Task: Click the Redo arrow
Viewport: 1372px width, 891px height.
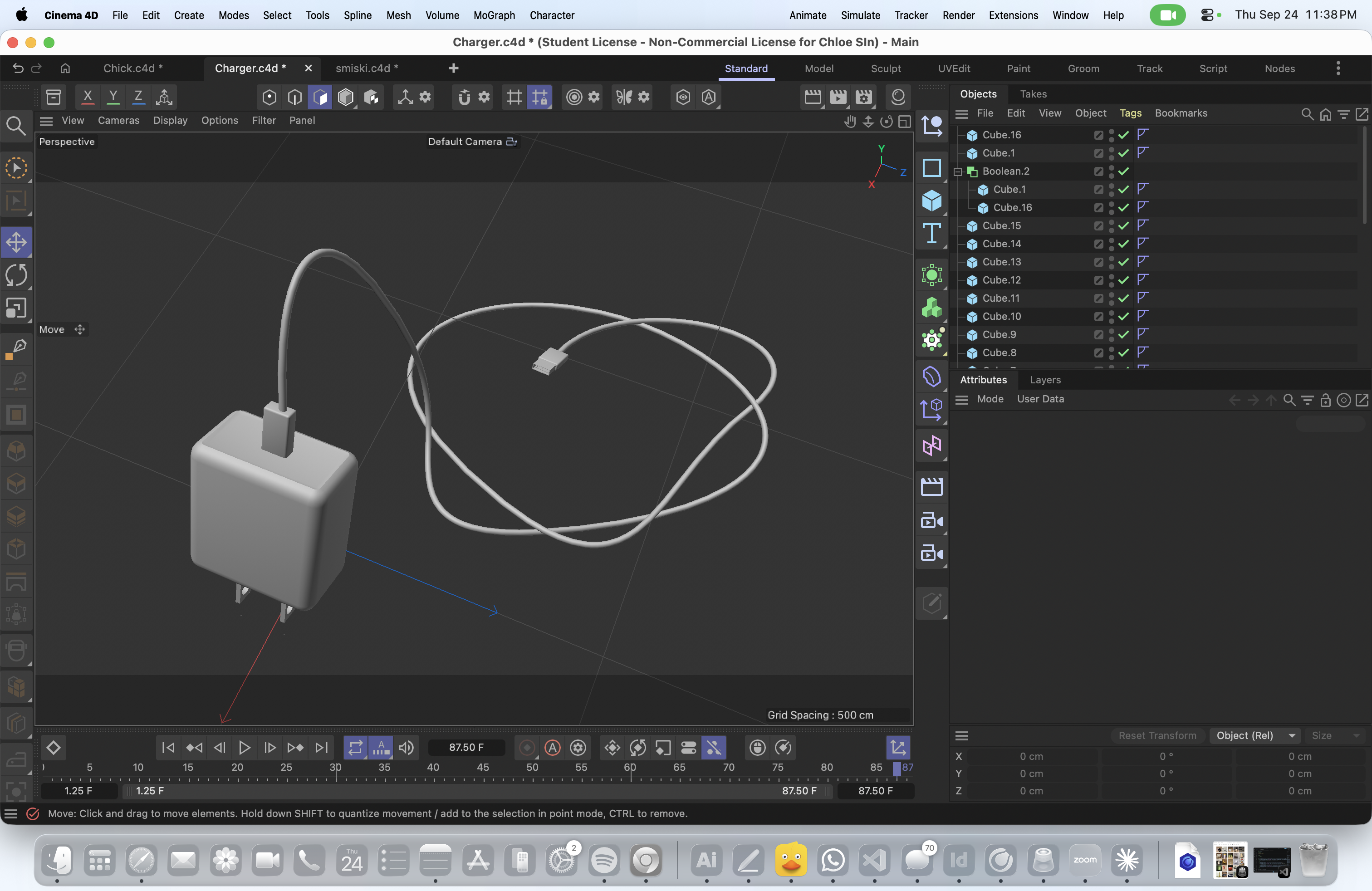Action: coord(36,68)
